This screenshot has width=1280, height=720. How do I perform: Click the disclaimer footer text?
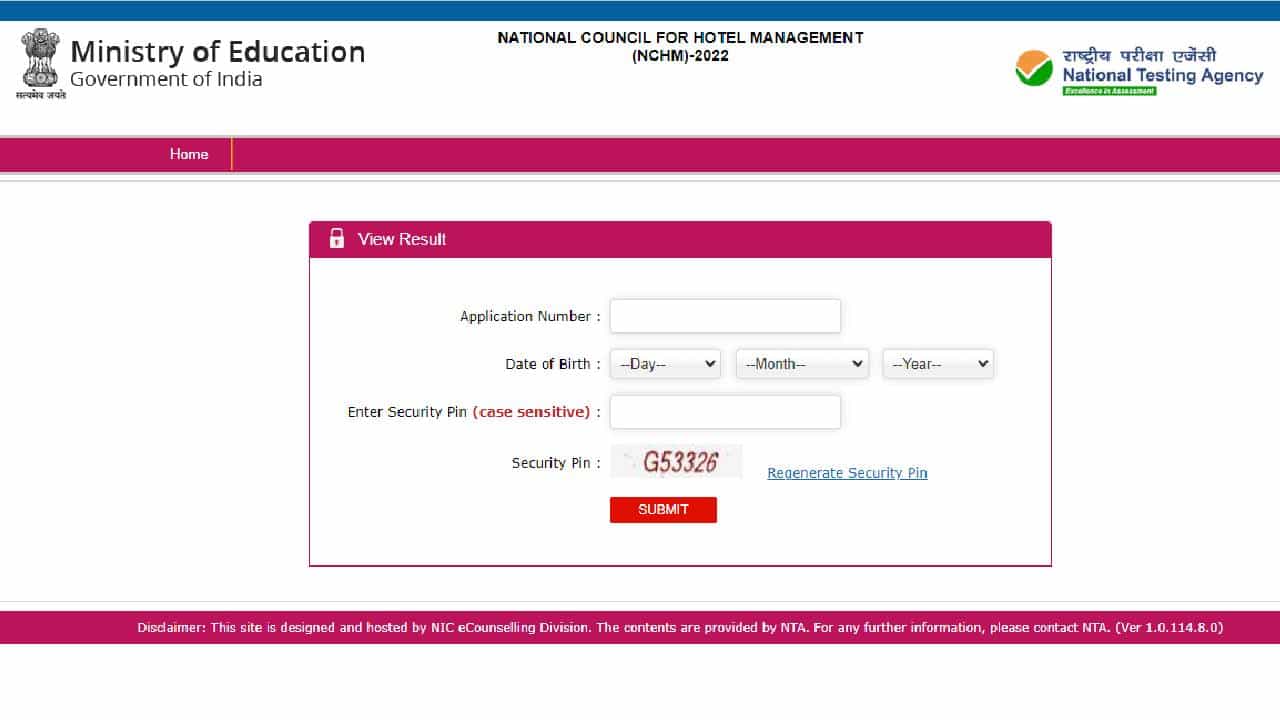680,628
